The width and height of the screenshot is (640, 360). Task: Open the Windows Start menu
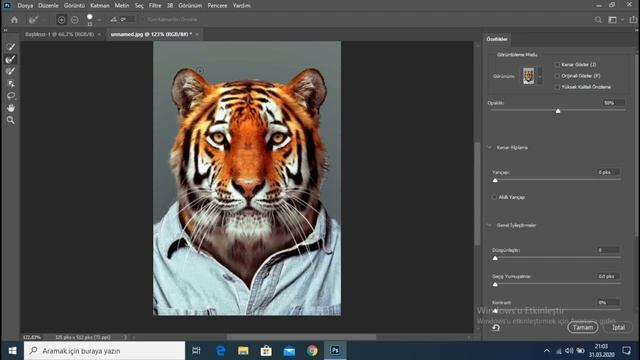point(12,351)
